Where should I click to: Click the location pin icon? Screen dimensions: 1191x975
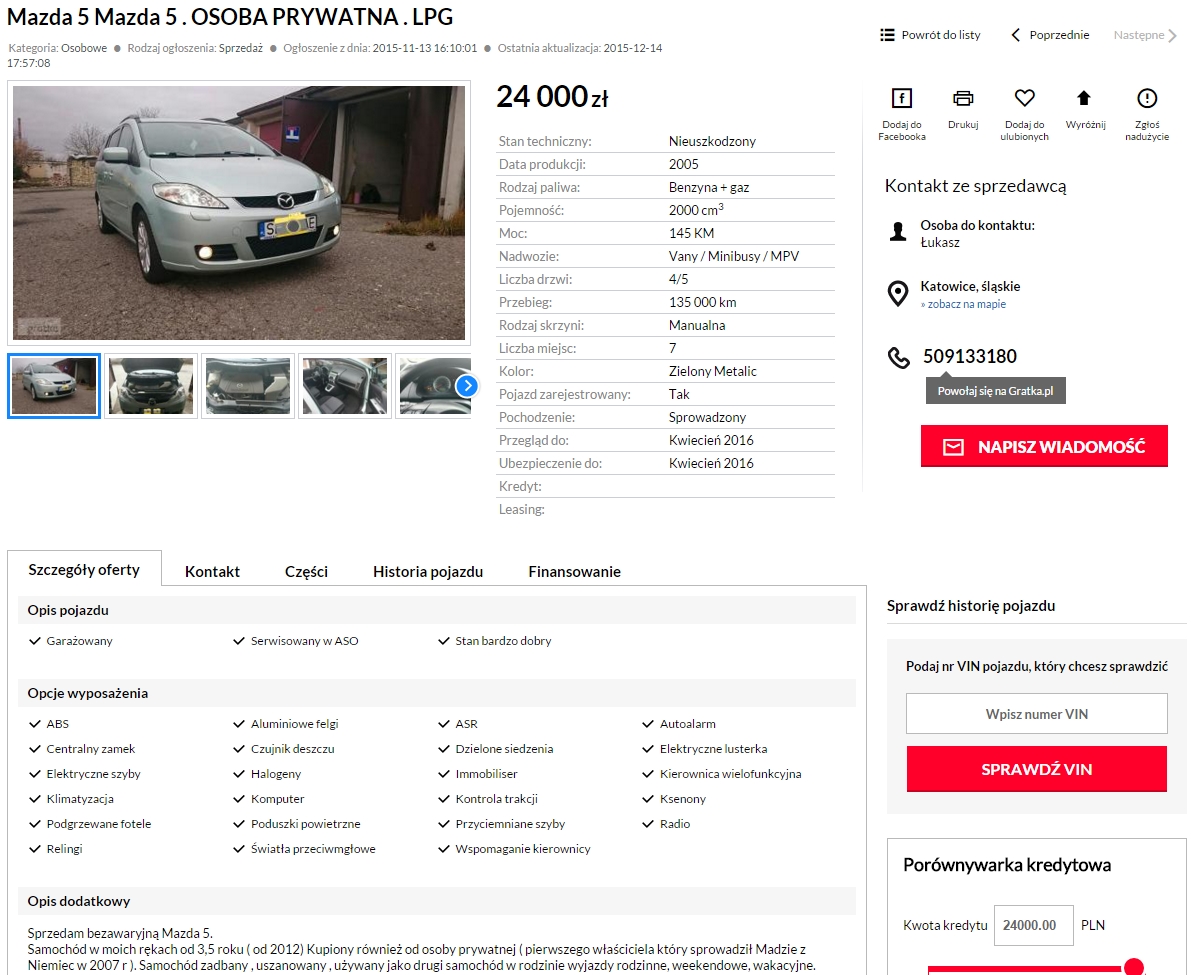898,294
